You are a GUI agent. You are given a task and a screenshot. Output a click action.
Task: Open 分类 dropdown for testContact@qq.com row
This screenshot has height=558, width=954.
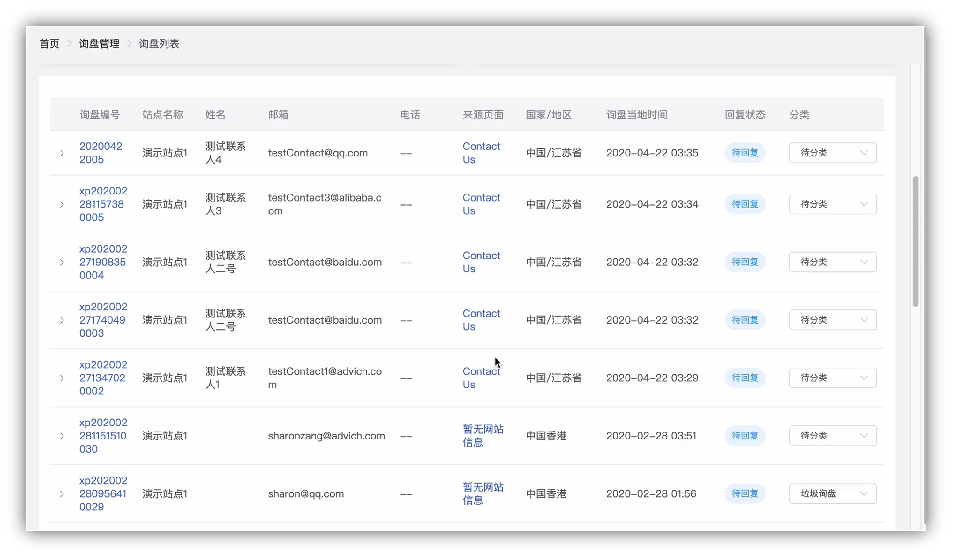(x=832, y=153)
